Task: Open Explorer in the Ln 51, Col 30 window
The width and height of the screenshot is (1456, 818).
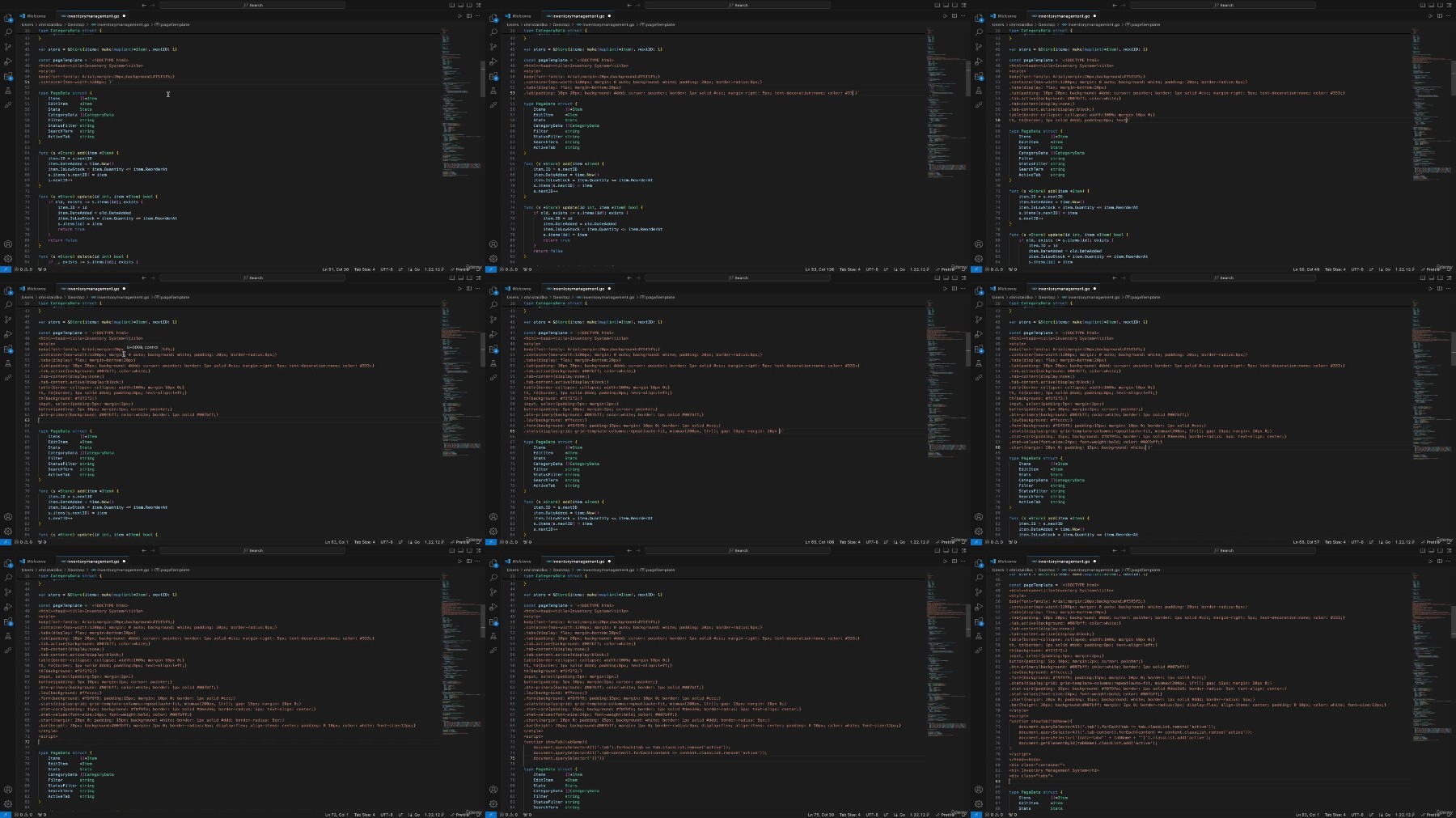Action: click(x=8, y=18)
